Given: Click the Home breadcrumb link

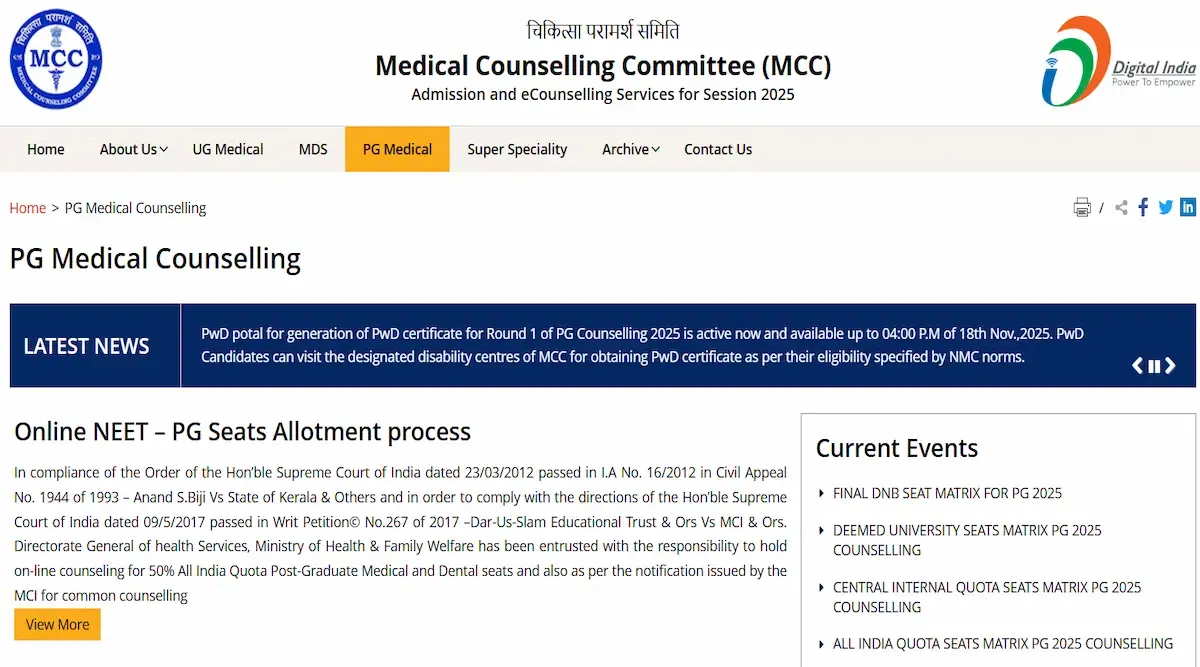Looking at the screenshot, I should (x=28, y=208).
